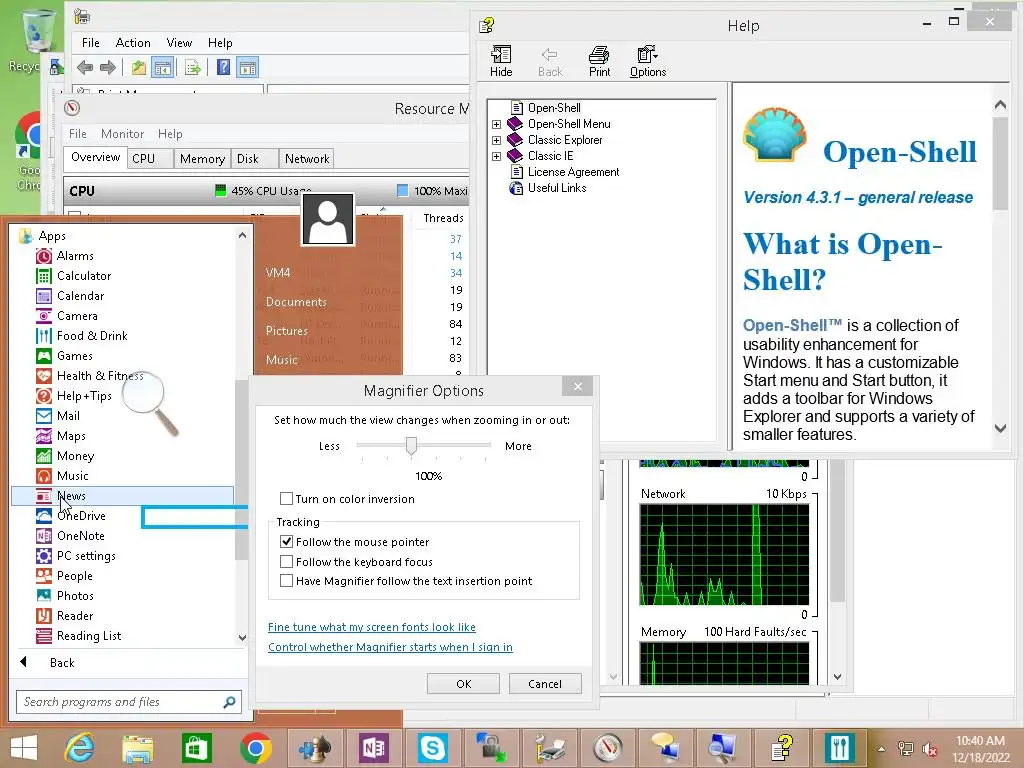Open File menu in Resource Monitor
The width and height of the screenshot is (1024, 768).
point(78,134)
